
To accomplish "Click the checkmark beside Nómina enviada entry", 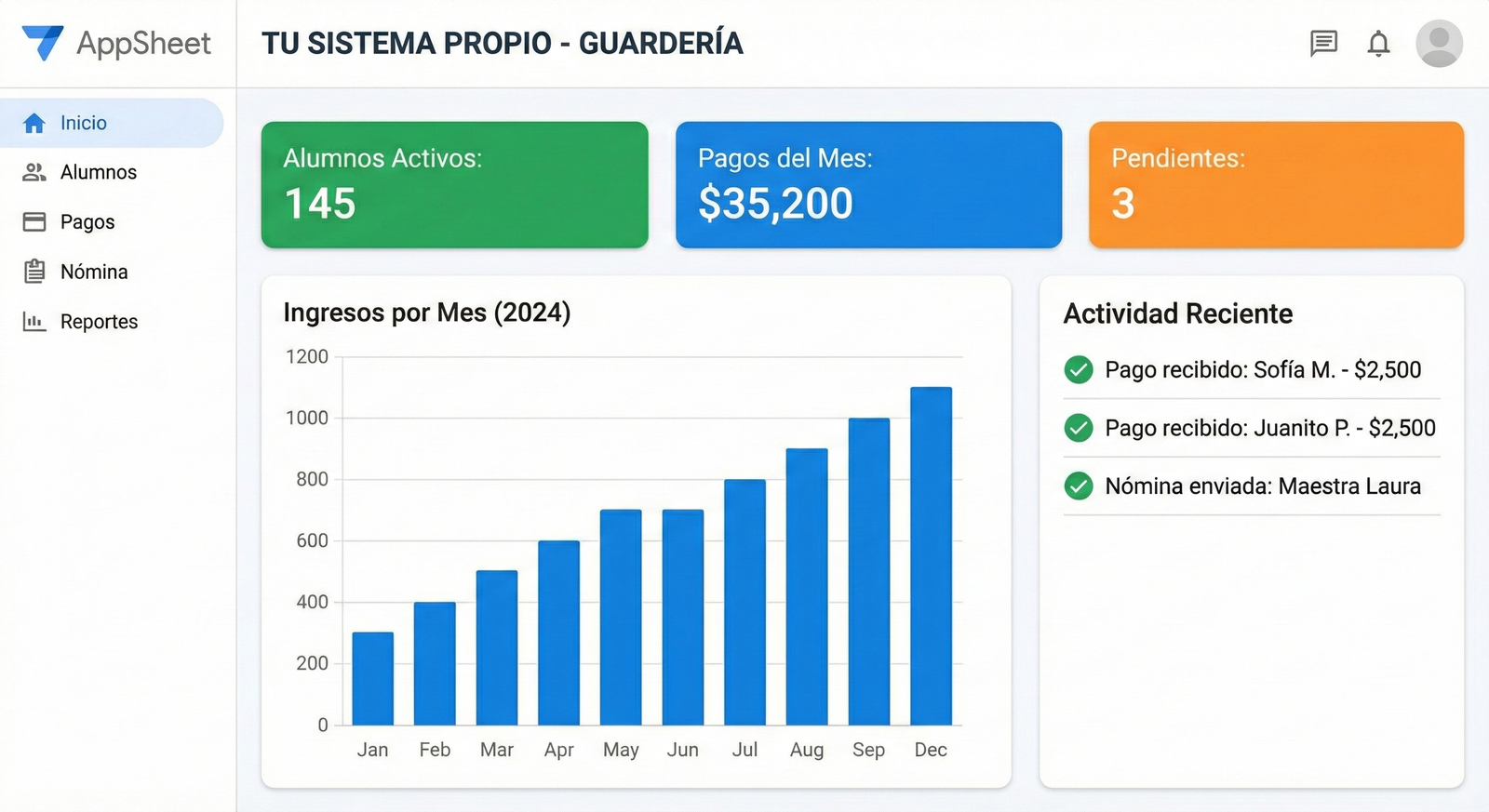I will (x=1079, y=486).
